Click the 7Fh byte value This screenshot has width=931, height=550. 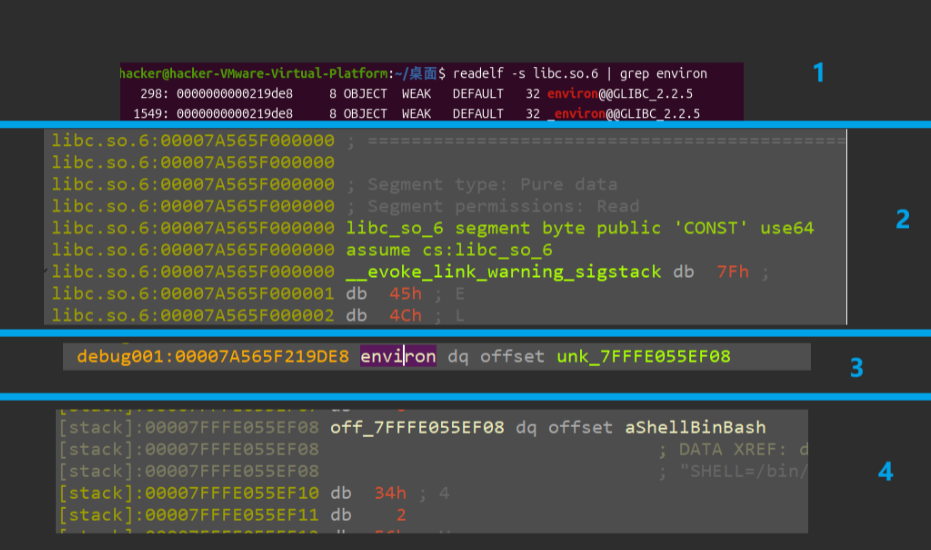tap(733, 272)
